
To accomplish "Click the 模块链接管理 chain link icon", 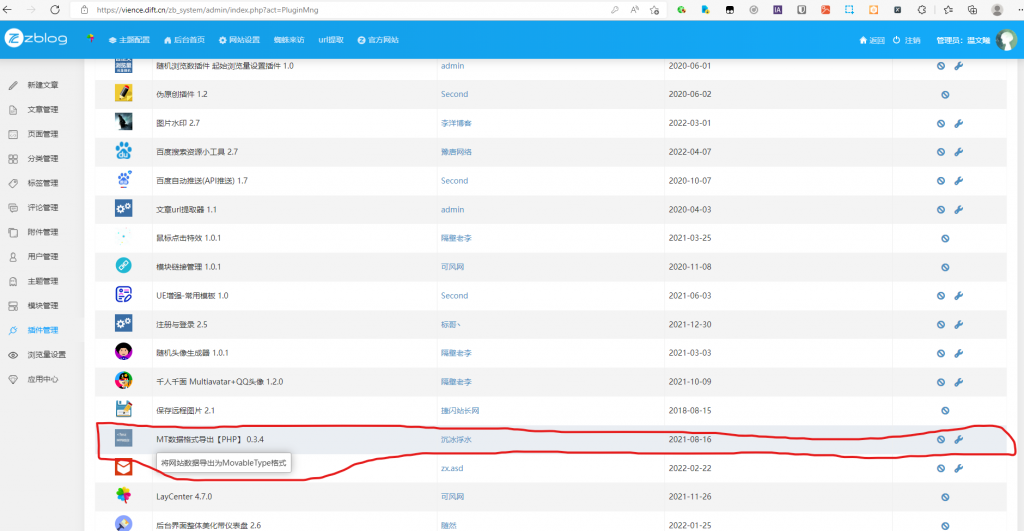I will click(x=124, y=266).
